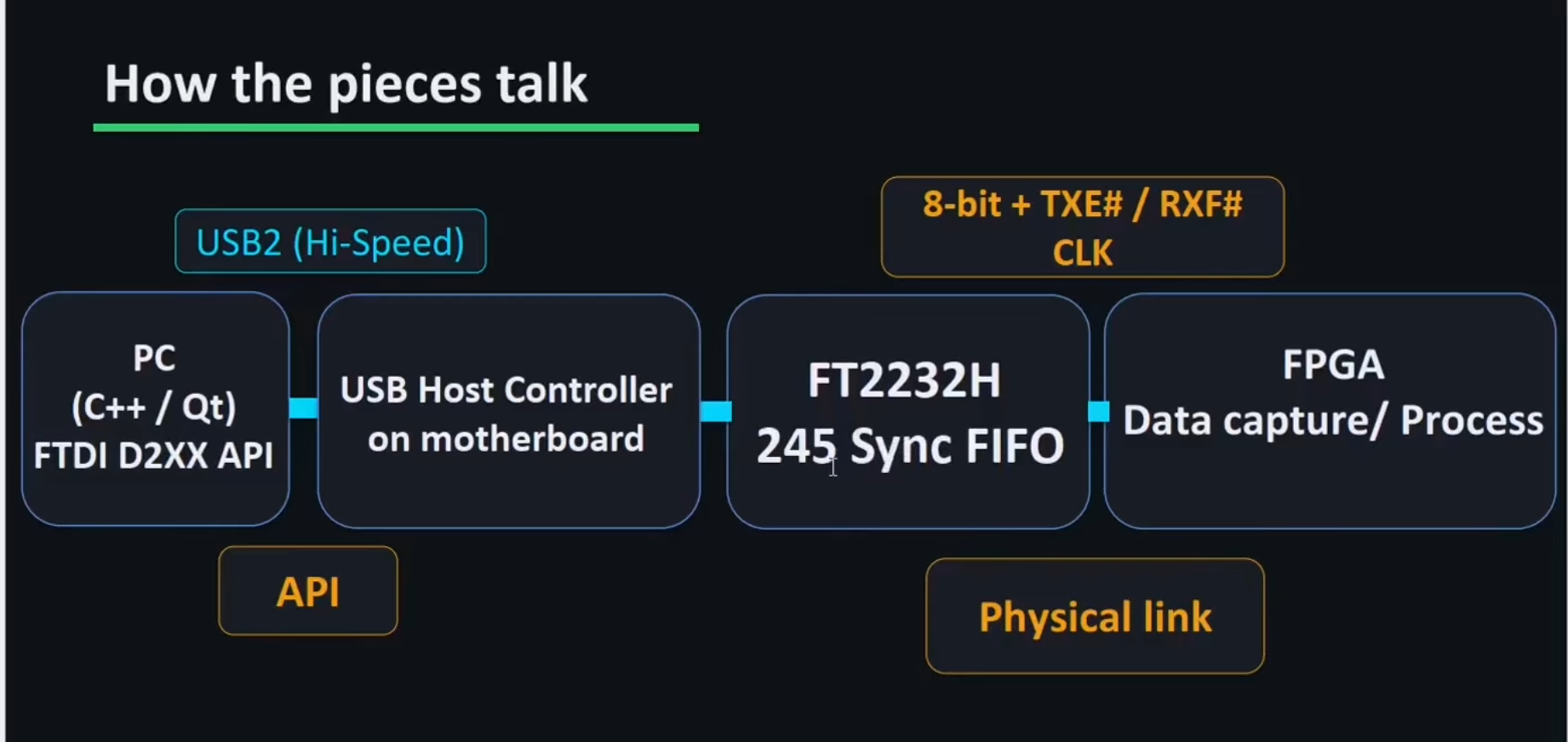Screen dimensions: 1568x742
Task: Select the FT2232H chip name
Action: [x=904, y=380]
